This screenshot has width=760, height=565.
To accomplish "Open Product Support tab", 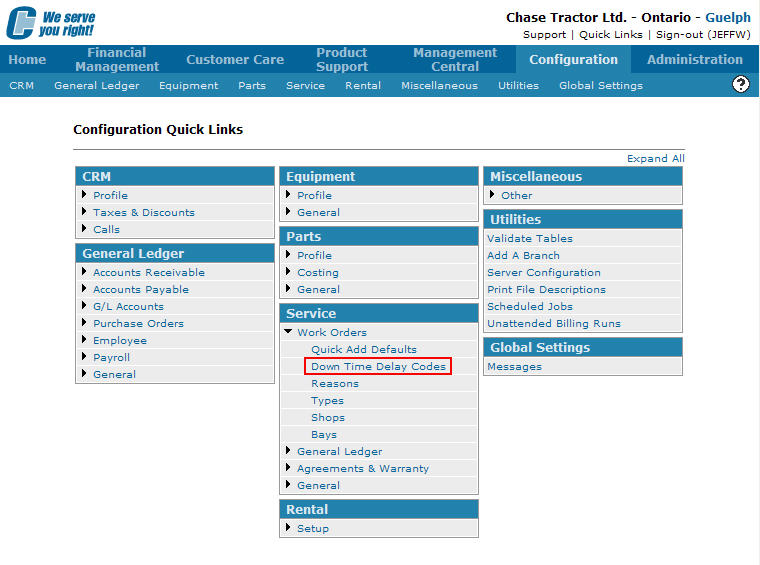I will coord(342,60).
